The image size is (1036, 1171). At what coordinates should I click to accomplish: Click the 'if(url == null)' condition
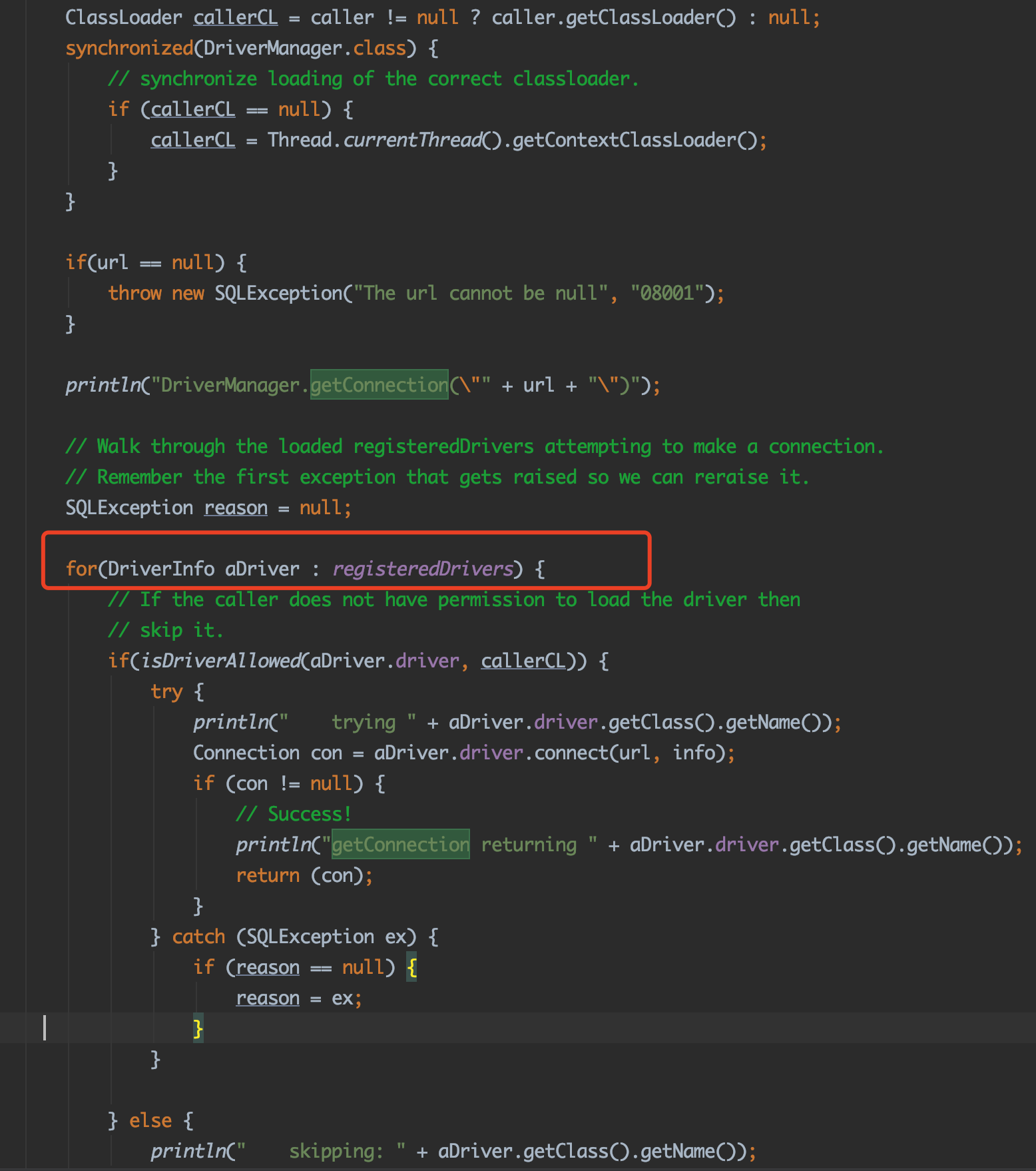[145, 262]
